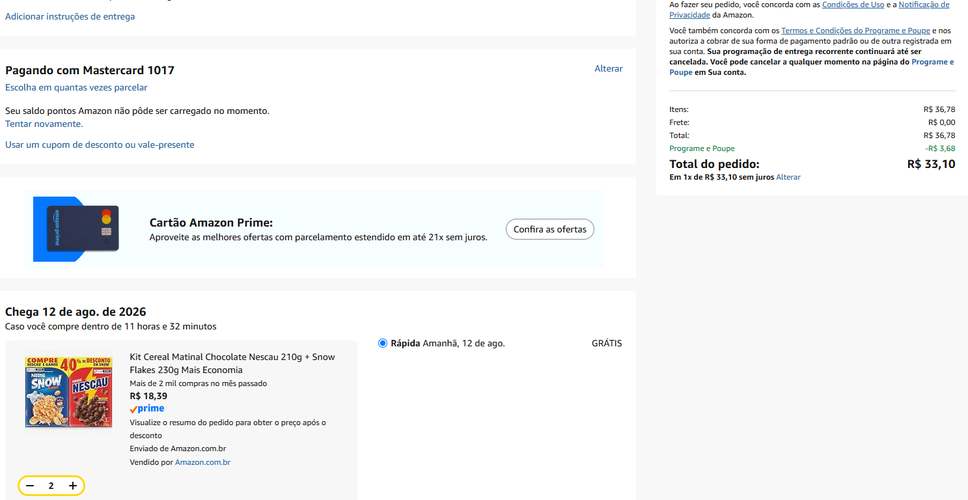
Task: Click Mais de 2 mil compras text
Action: click(x=198, y=383)
